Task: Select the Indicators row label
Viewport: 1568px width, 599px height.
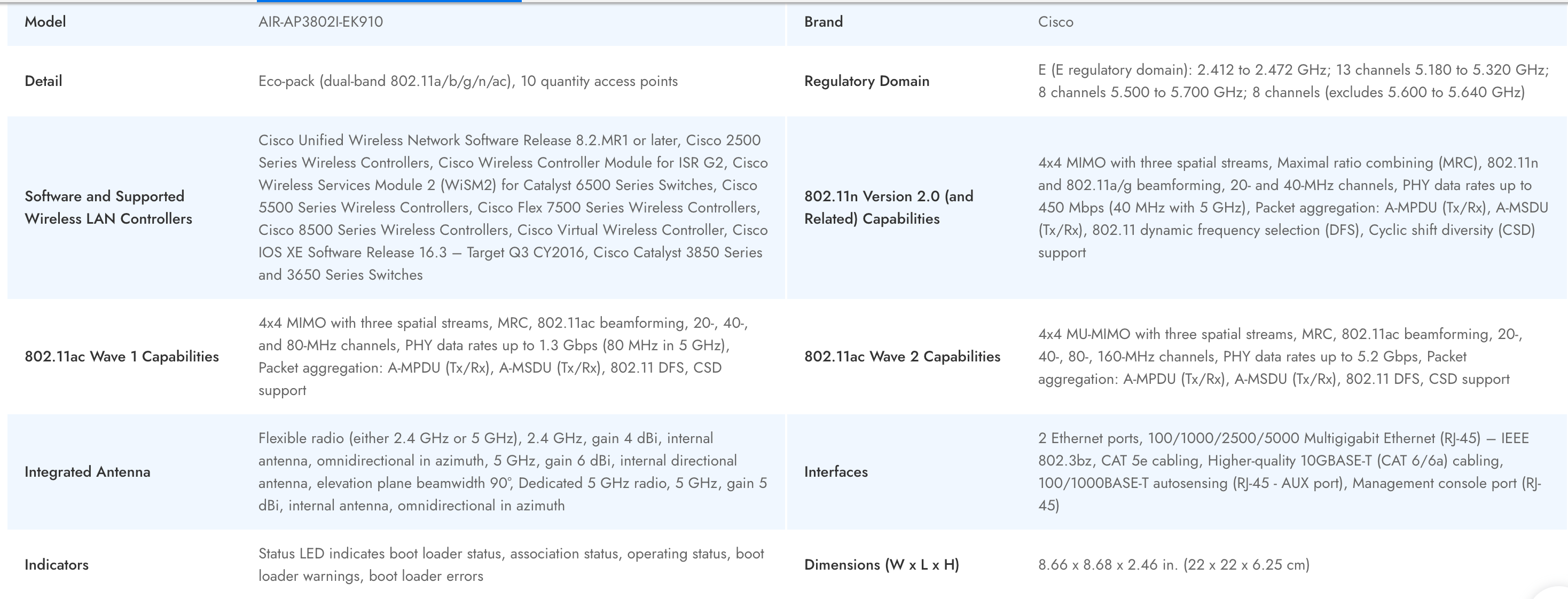Action: [x=57, y=565]
